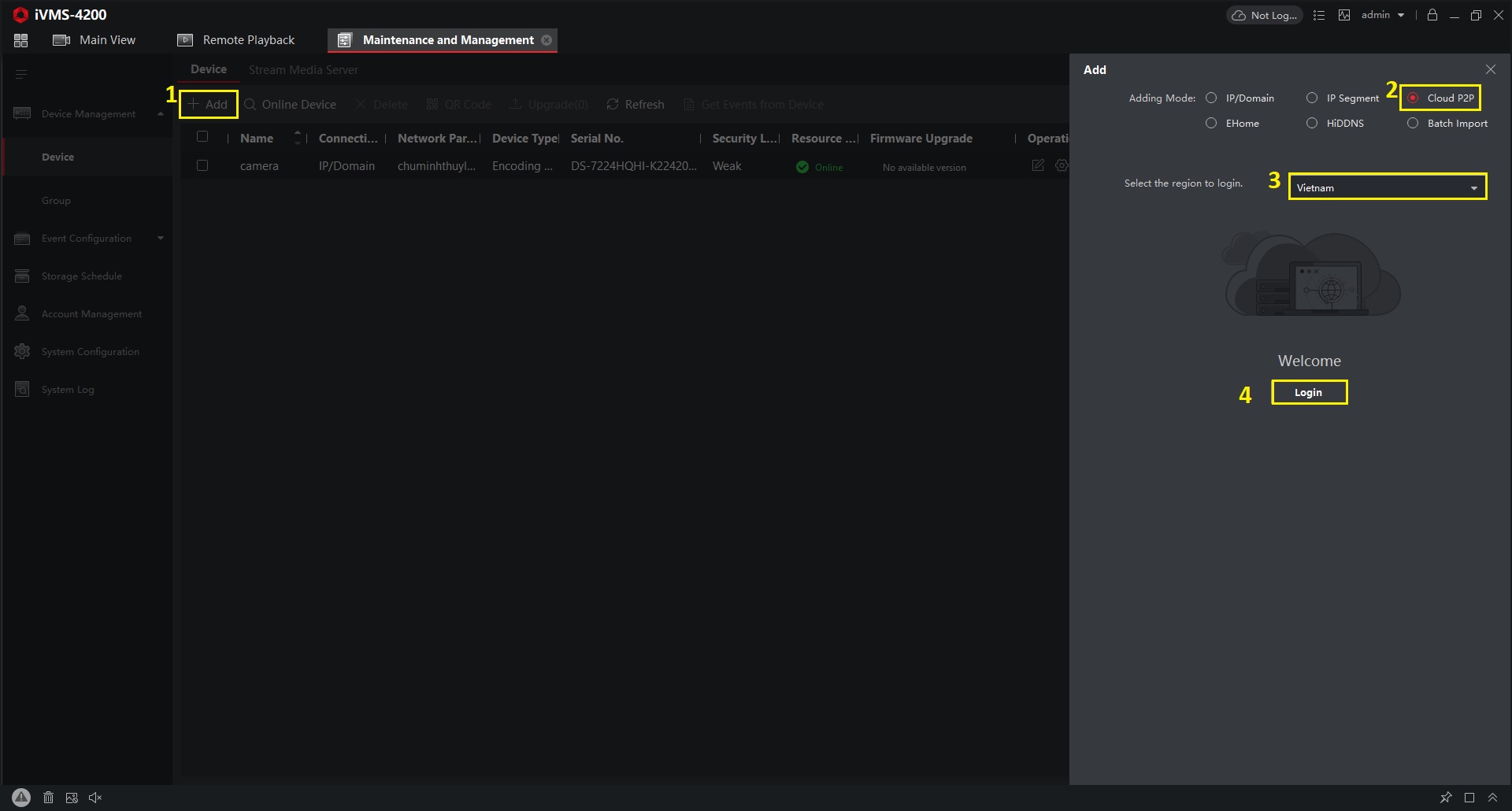Open System Log in the sidebar
1512x811 pixels.
coord(68,390)
